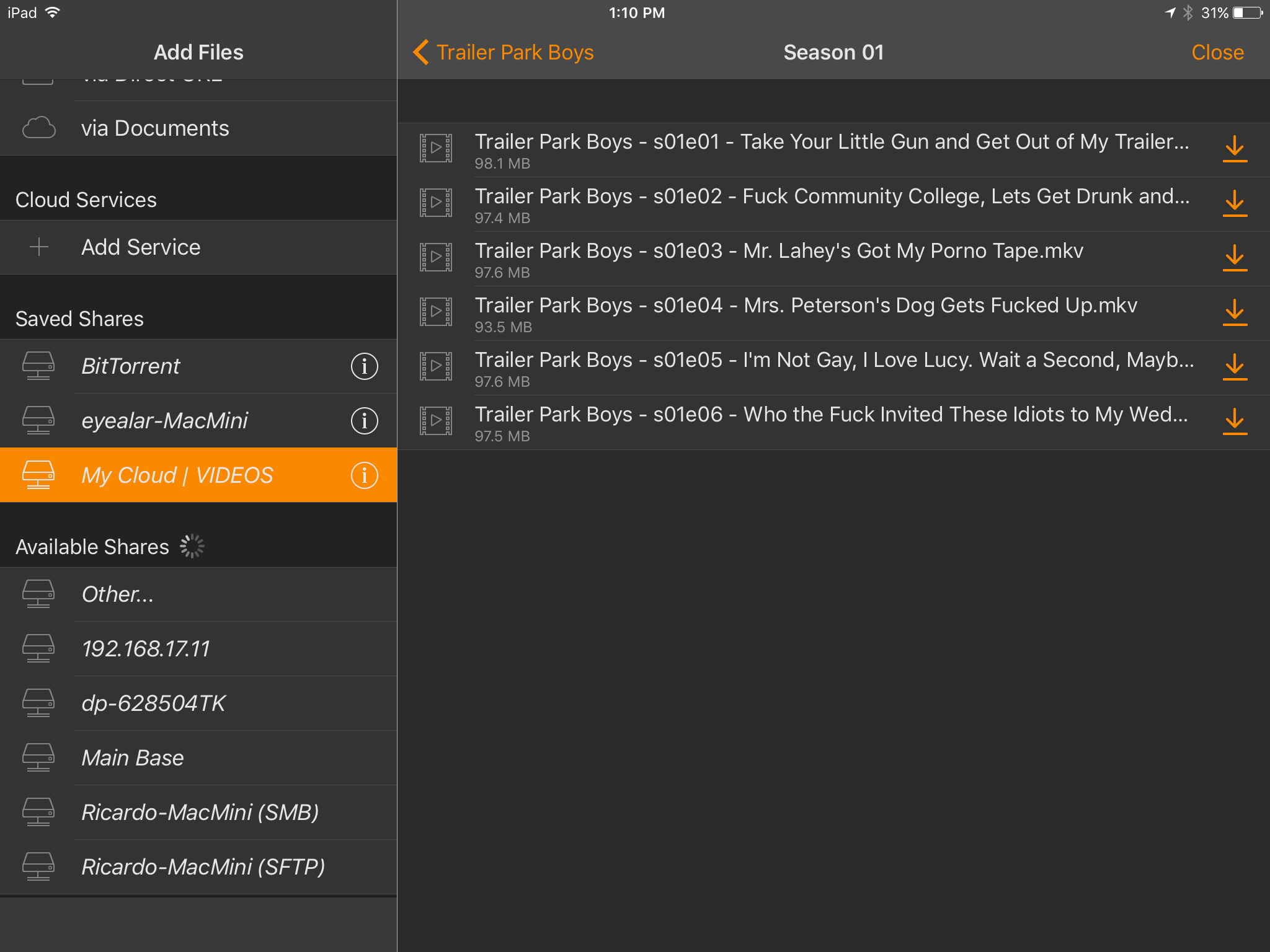
Task: Download the s01e03 Mr. Lahey episode
Action: tap(1234, 258)
